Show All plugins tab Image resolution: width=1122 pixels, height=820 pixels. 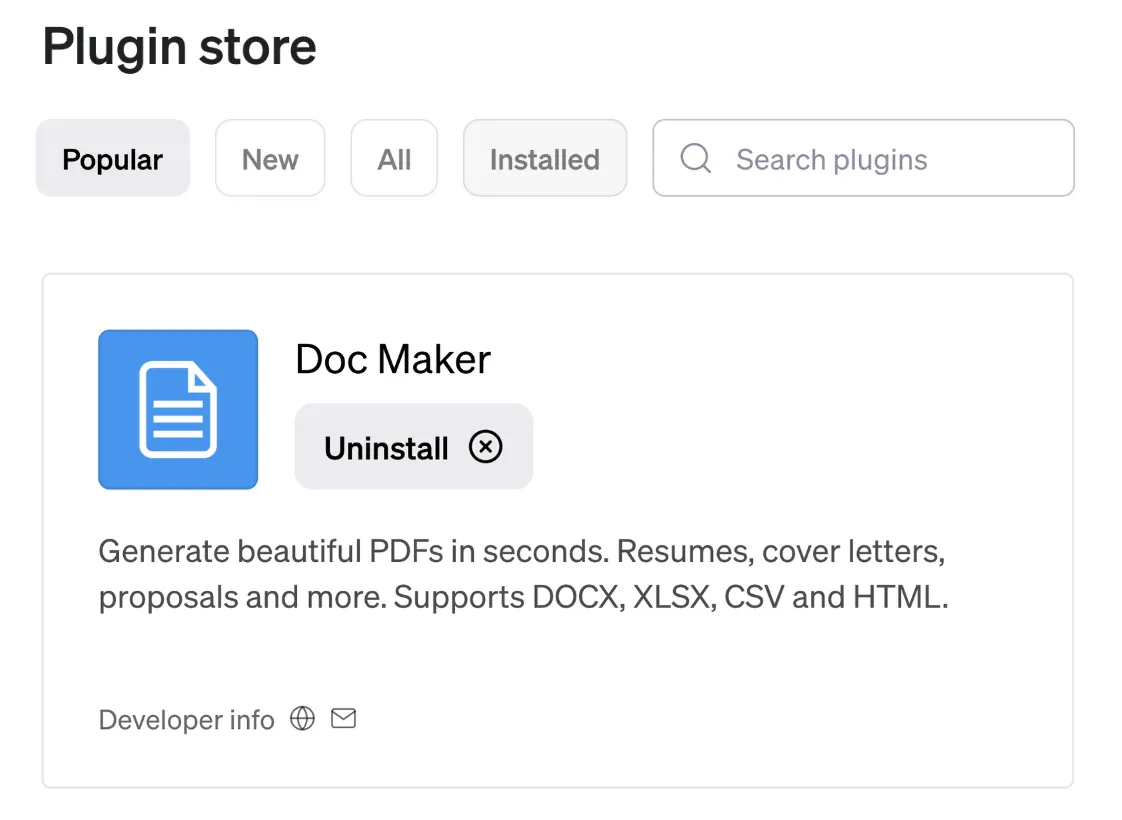tap(394, 159)
